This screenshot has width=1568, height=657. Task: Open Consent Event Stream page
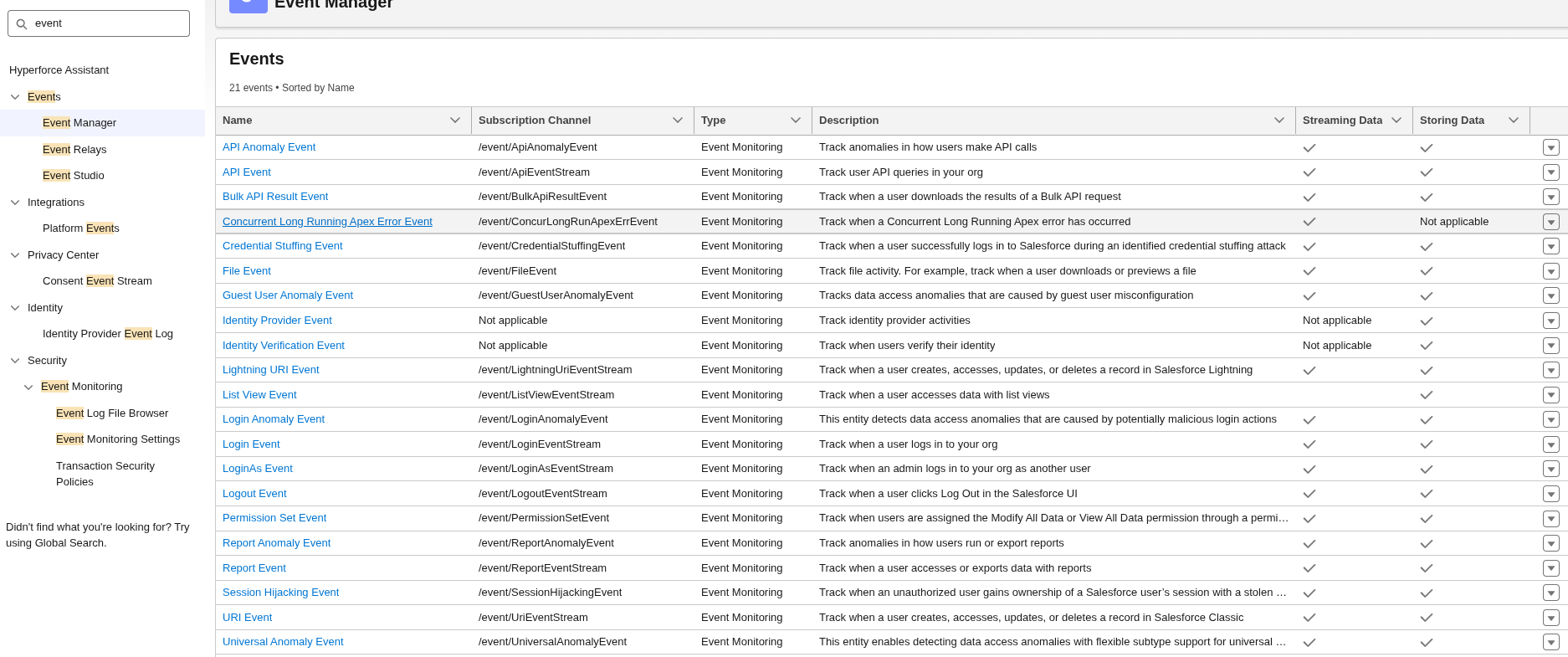(97, 281)
